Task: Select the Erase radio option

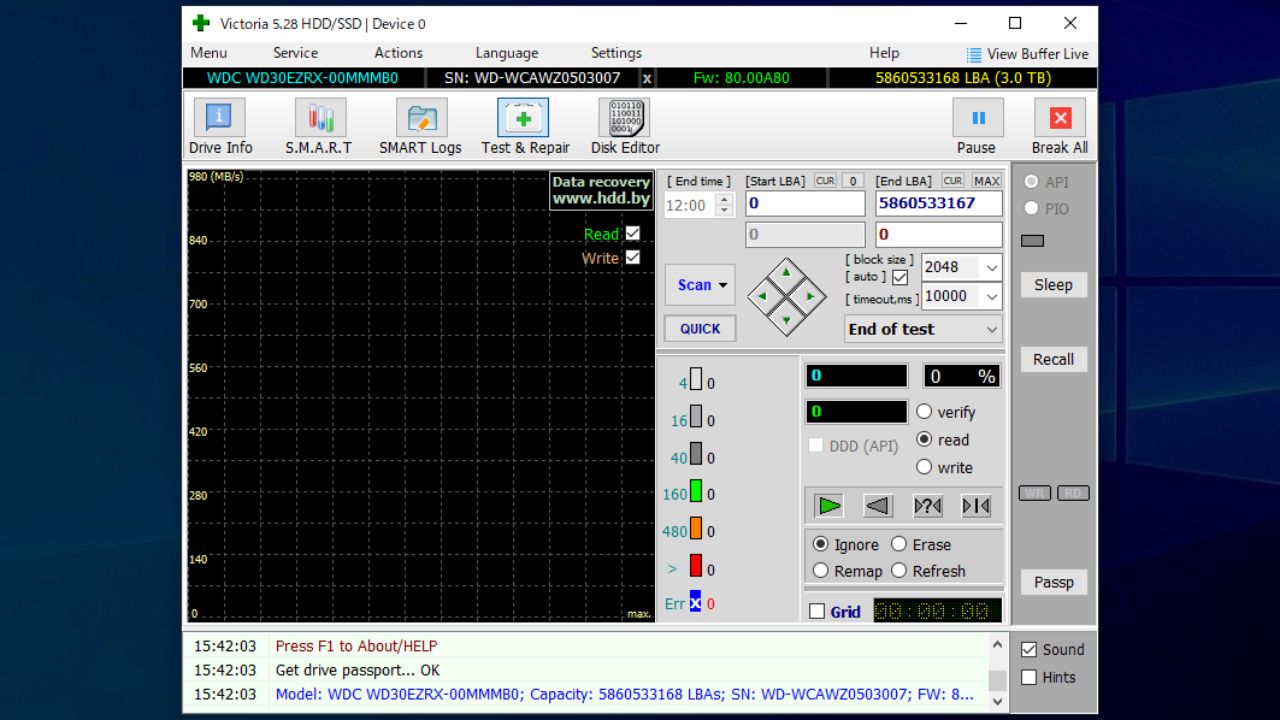Action: click(899, 544)
